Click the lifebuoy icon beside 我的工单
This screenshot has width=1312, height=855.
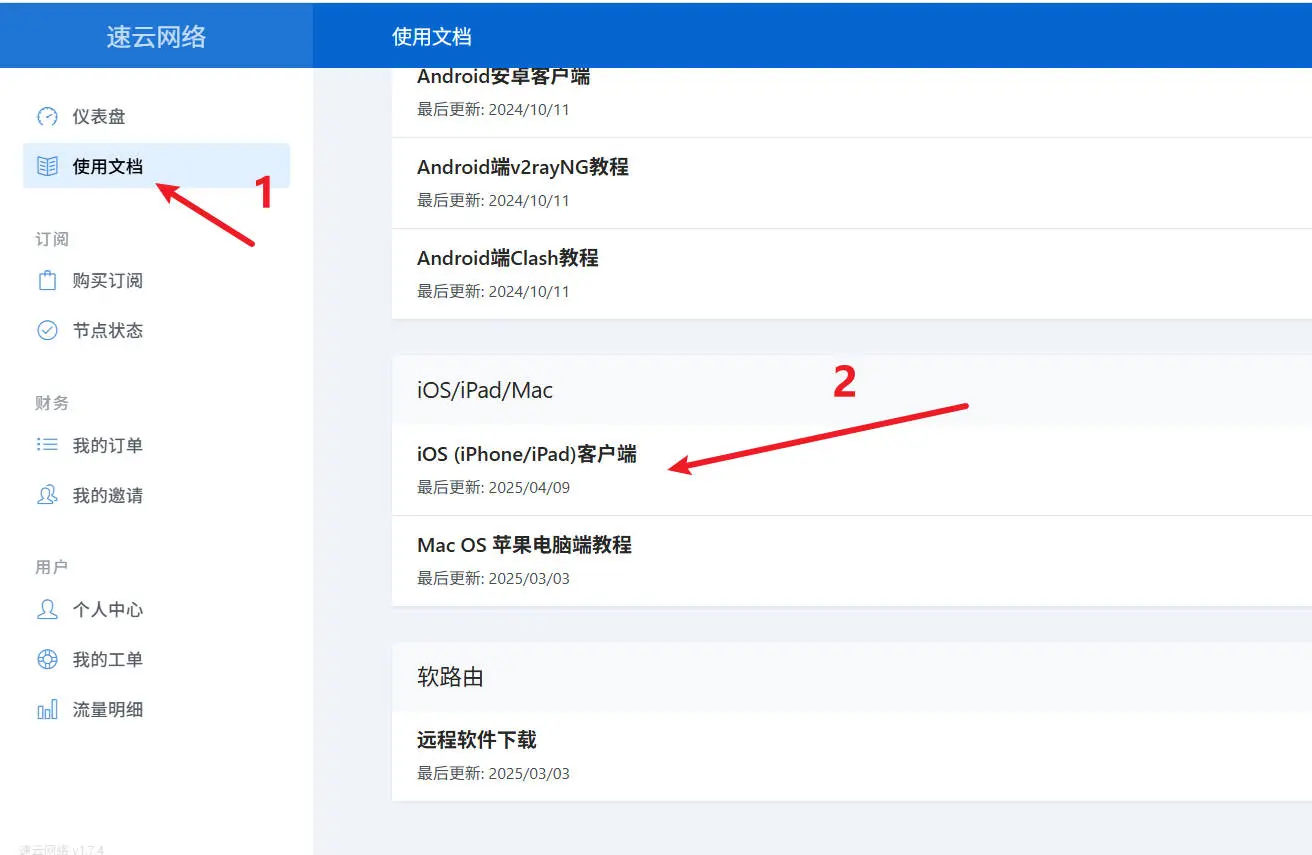coord(47,659)
